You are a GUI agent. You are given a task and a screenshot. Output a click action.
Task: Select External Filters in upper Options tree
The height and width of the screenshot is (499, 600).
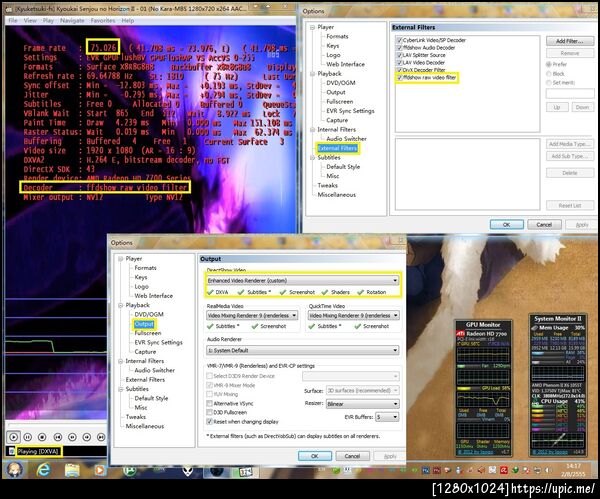coord(338,148)
